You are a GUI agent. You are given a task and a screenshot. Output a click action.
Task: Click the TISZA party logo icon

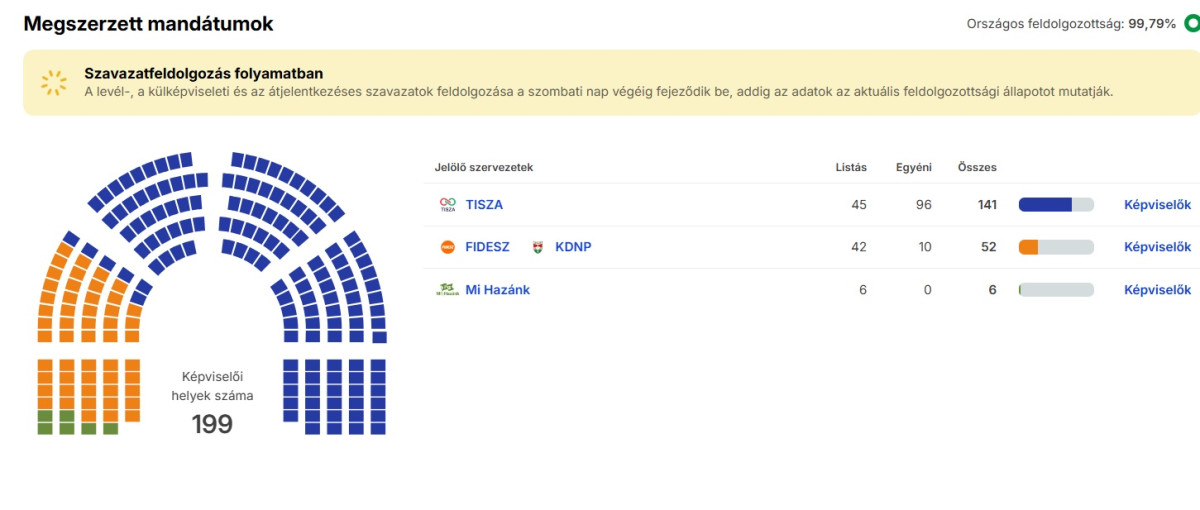(447, 205)
